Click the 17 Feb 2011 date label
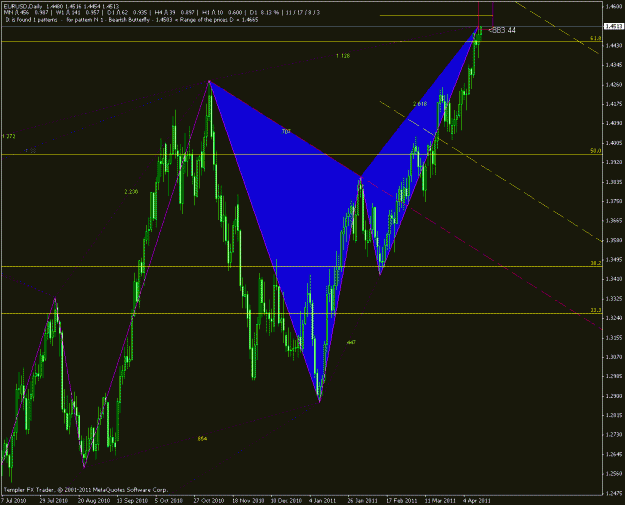The image size is (625, 505). 402,501
